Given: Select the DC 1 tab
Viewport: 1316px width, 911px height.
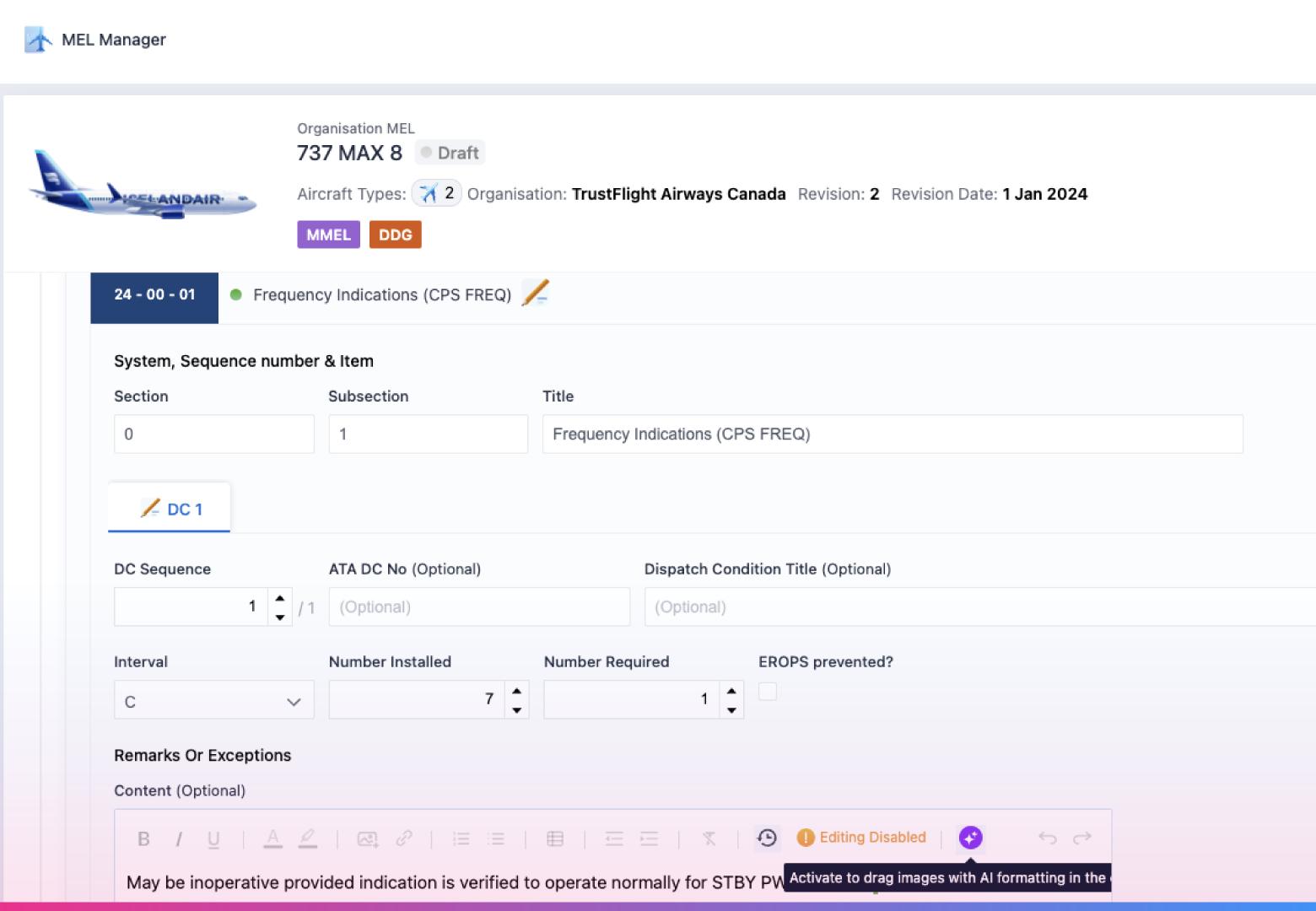Looking at the screenshot, I should (x=170, y=509).
